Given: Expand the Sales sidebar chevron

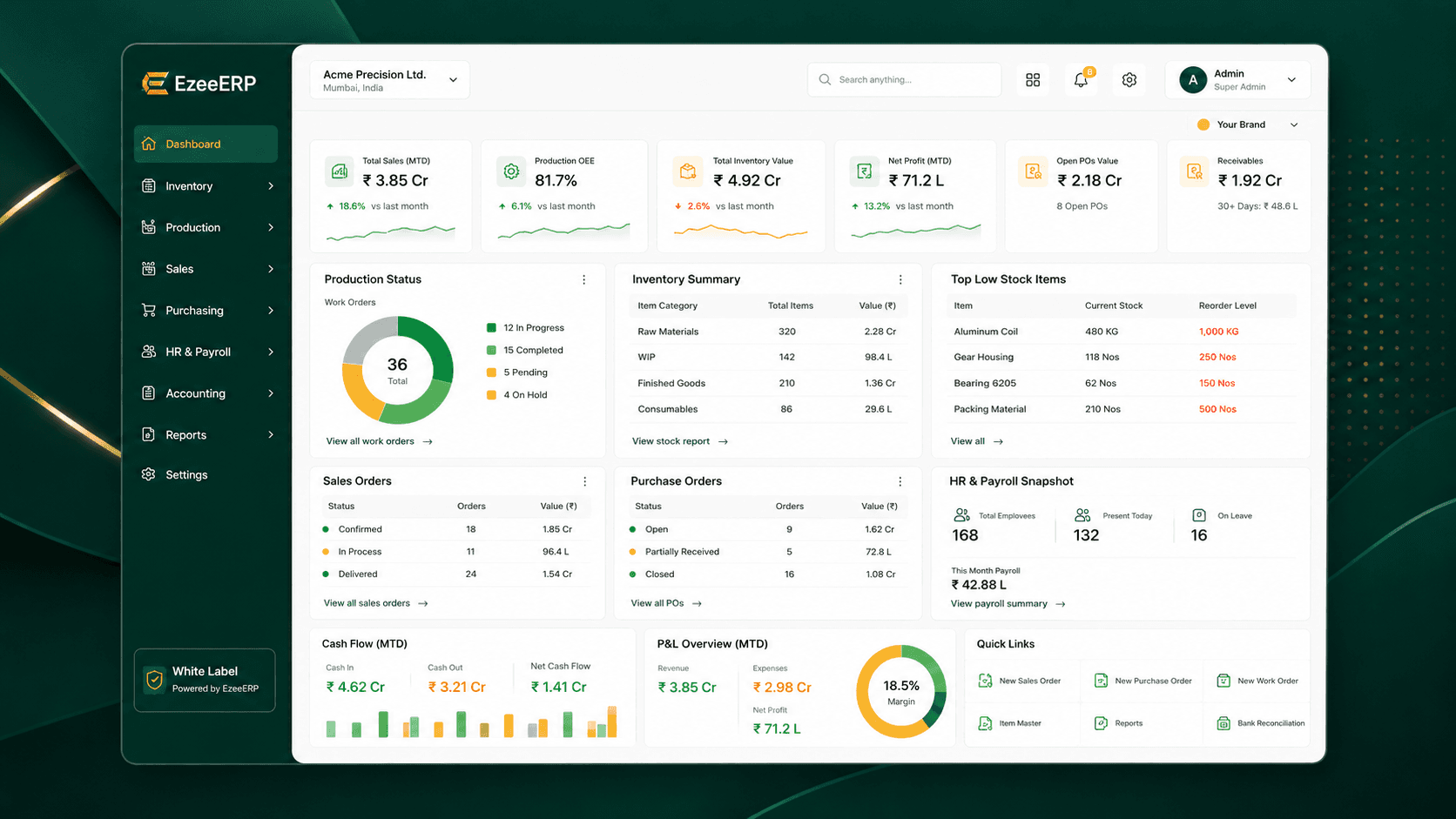Looking at the screenshot, I should [x=271, y=269].
